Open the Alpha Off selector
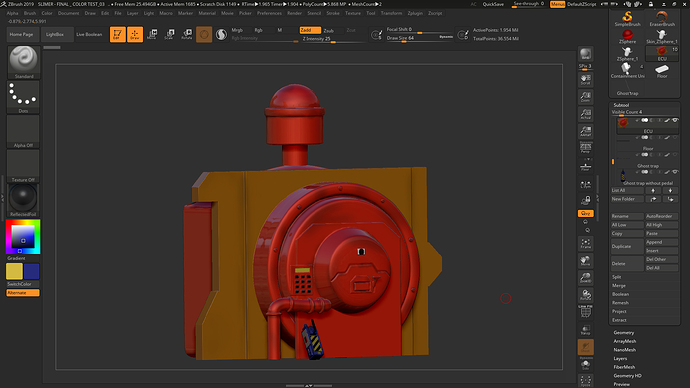The image size is (690, 388). pyautogui.click(x=23, y=131)
